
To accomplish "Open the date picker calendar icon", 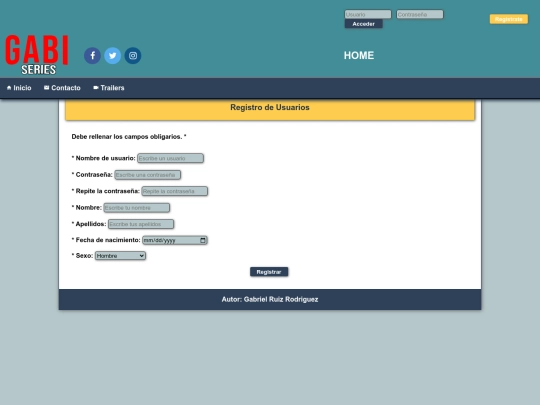I will [x=203, y=240].
